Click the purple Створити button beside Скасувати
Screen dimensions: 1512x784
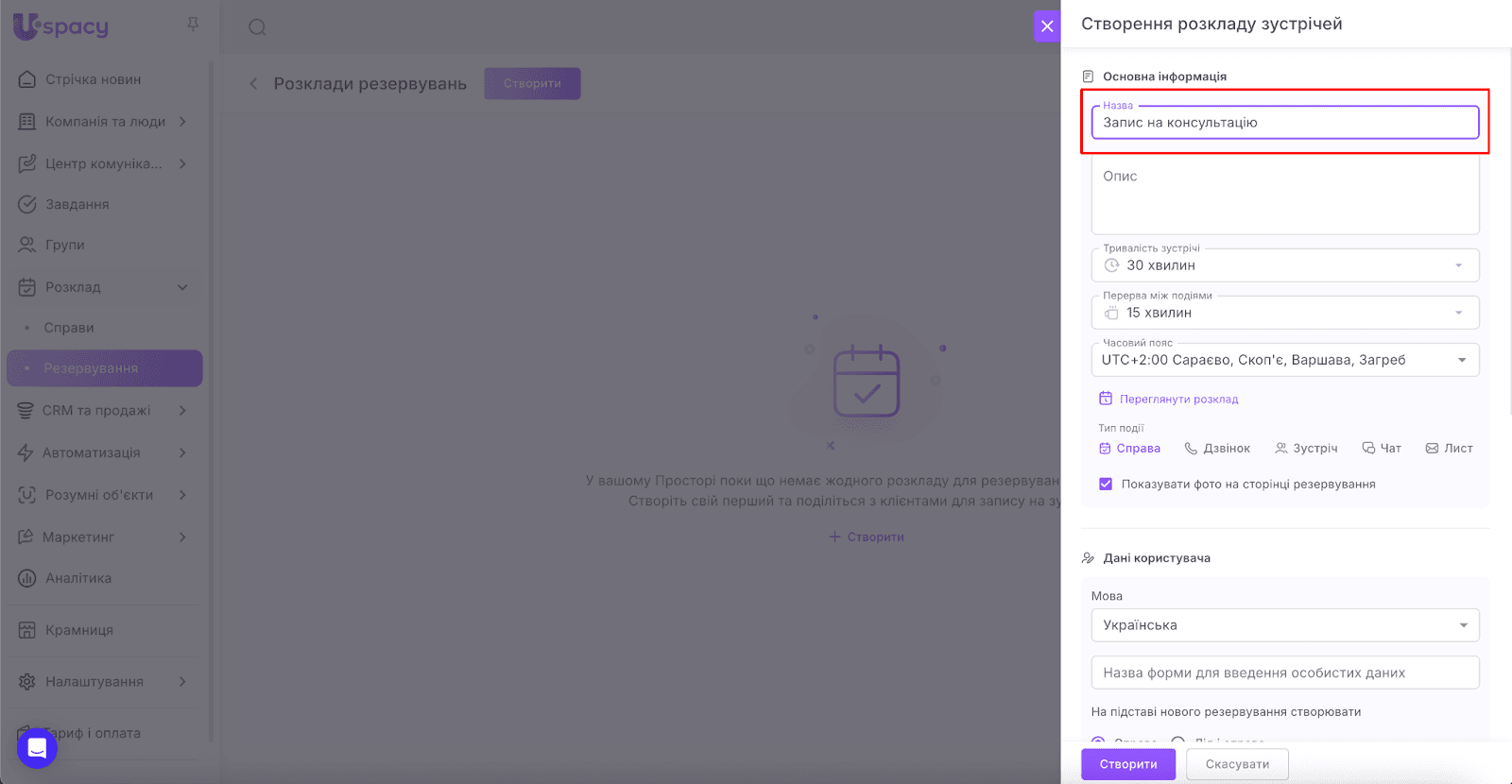coord(1128,764)
